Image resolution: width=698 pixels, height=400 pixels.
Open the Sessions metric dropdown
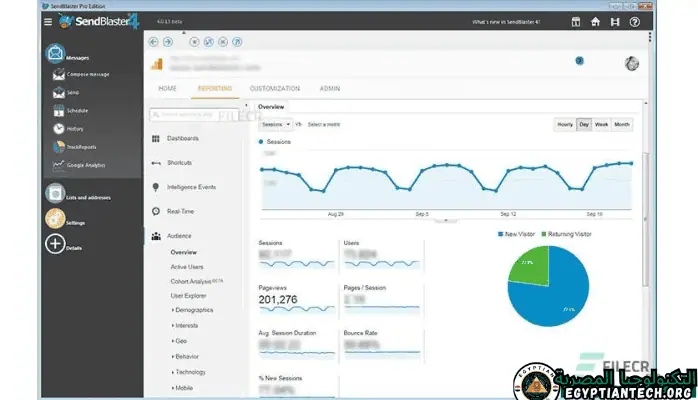[x=275, y=124]
